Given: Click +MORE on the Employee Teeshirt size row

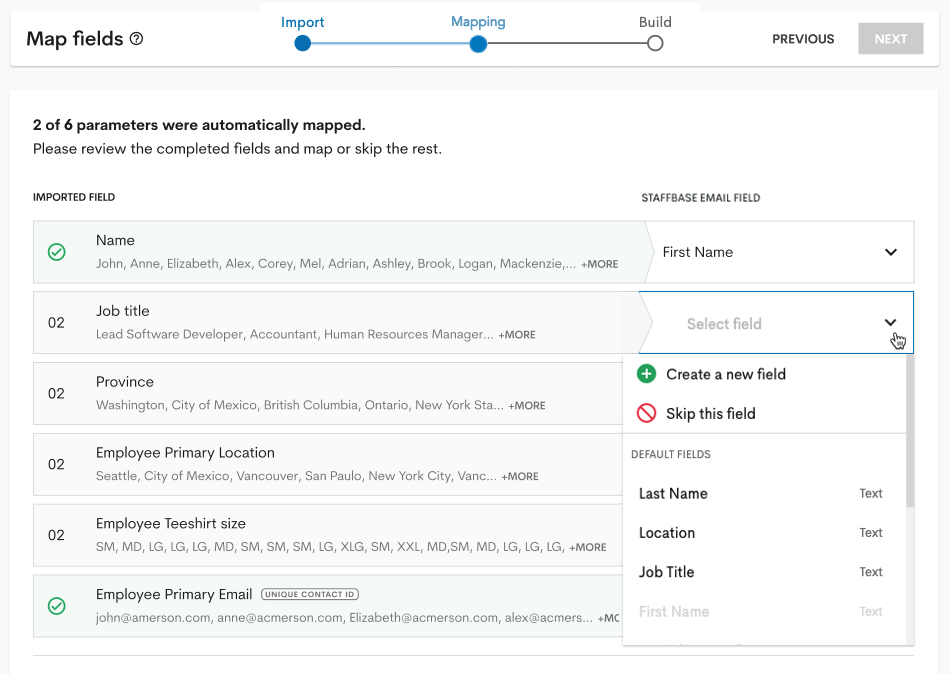Looking at the screenshot, I should (x=587, y=548).
